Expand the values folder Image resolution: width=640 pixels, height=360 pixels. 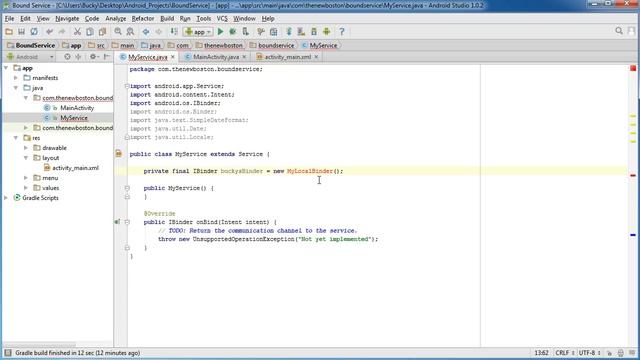point(26,188)
